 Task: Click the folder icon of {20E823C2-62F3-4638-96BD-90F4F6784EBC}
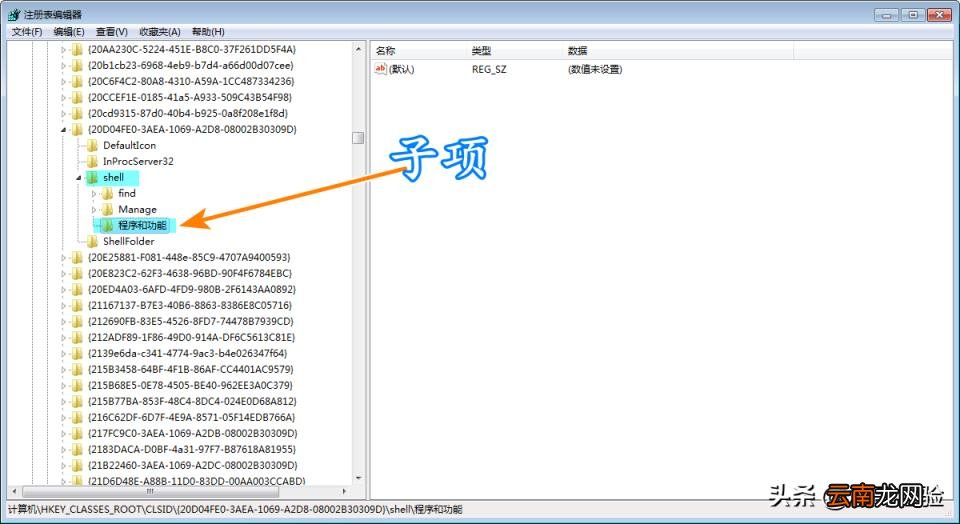77,274
